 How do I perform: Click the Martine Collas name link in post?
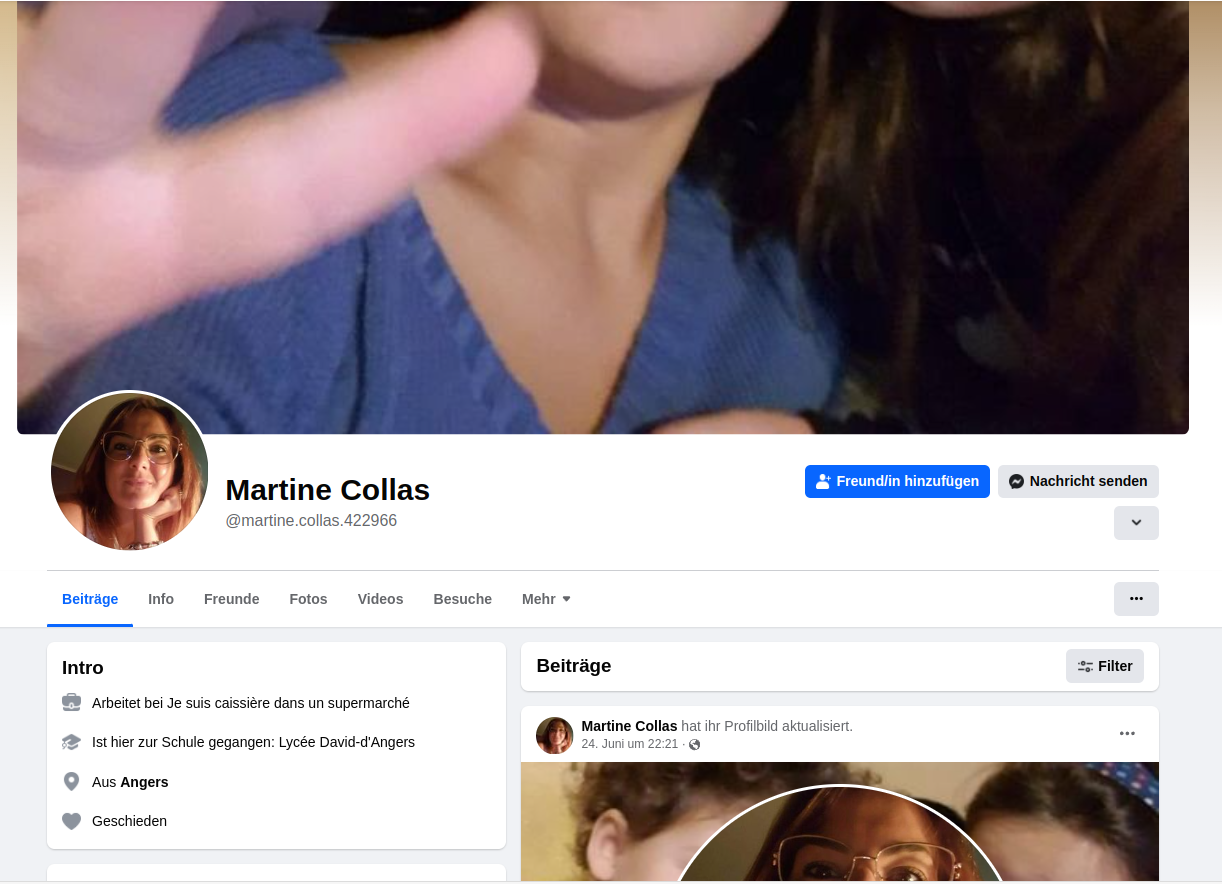[x=629, y=726]
